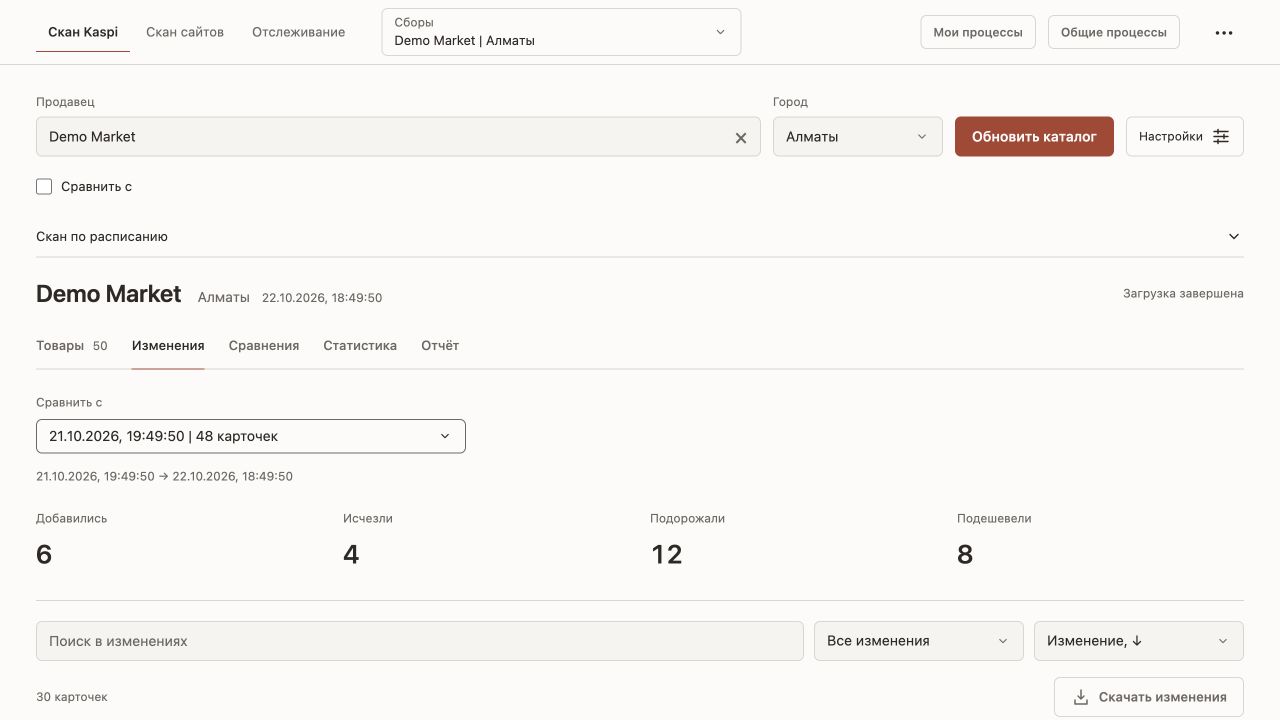Switch to the 'Скан Kaspi' tab
Image resolution: width=1280 pixels, height=720 pixels.
[83, 32]
